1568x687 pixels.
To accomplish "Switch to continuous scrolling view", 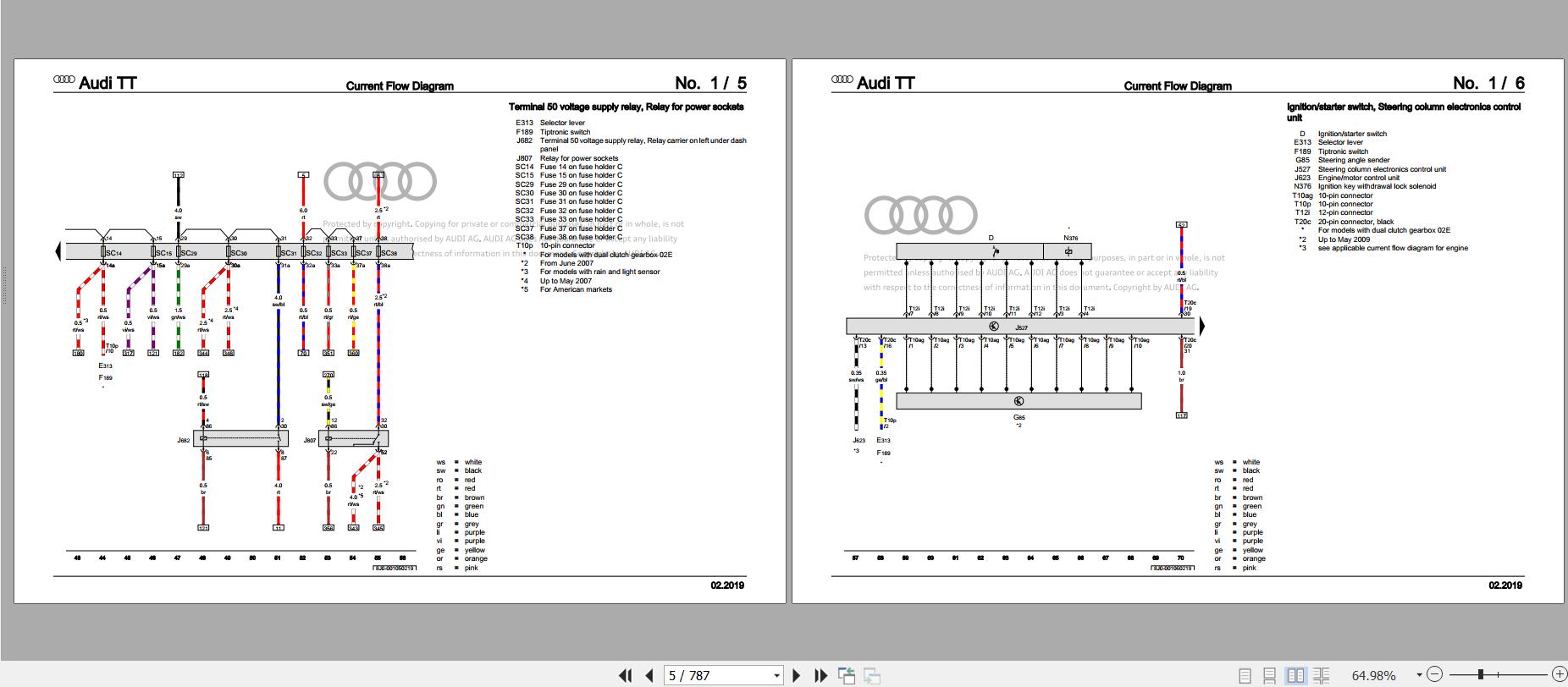I will [1269, 675].
